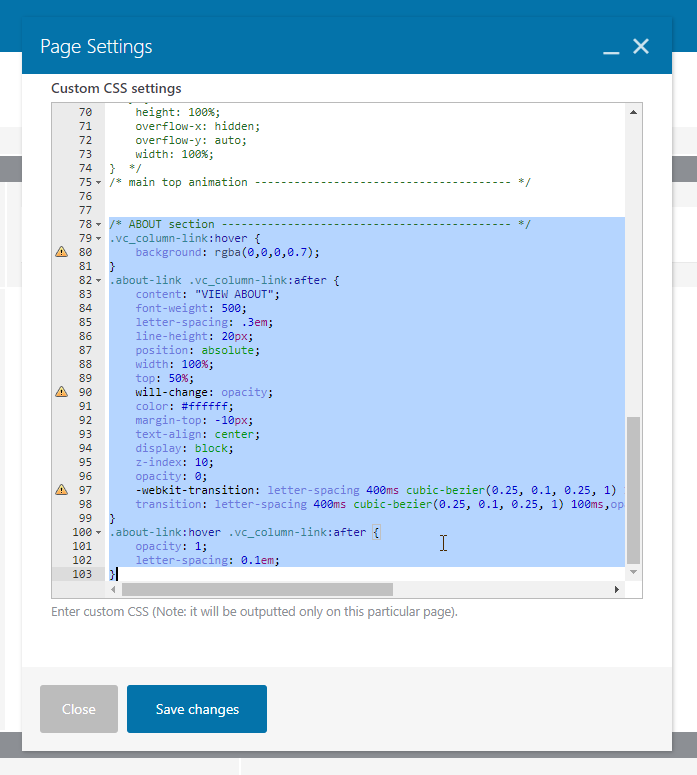
Task: Click the content "VIEW ABOUT" line
Action: (208, 294)
